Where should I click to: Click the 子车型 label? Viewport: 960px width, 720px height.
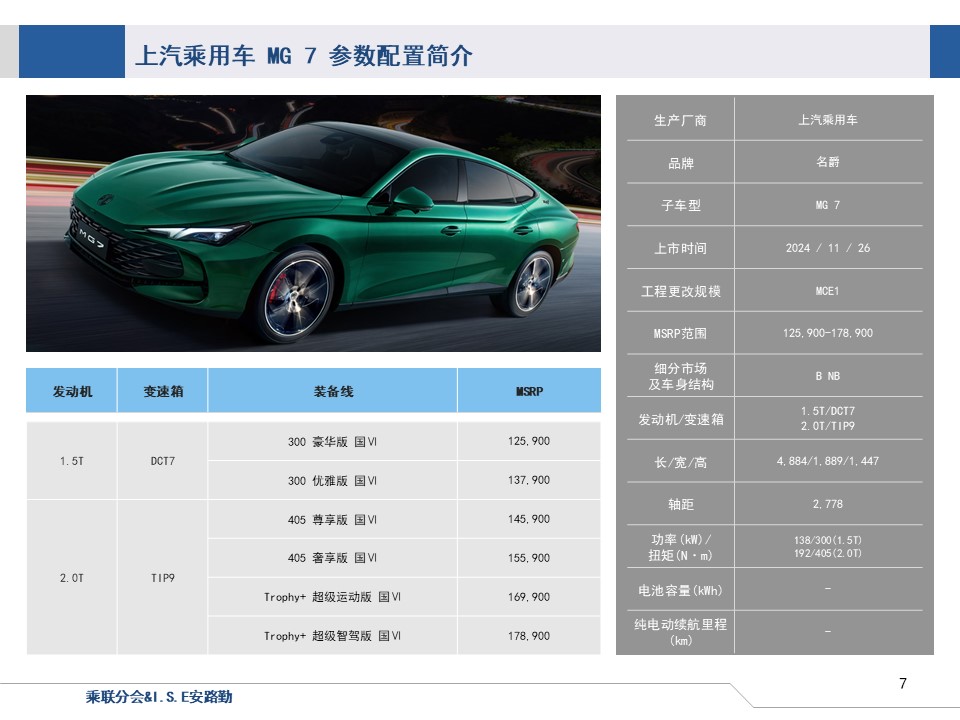pos(680,205)
